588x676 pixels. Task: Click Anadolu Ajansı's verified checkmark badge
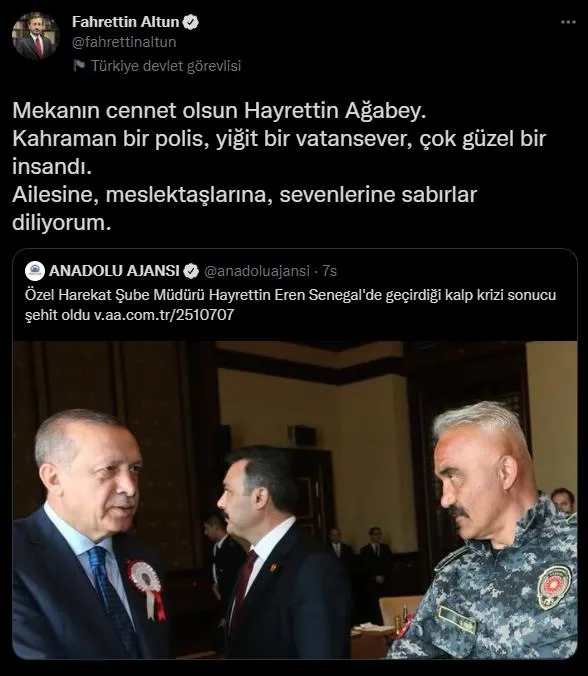click(x=191, y=271)
